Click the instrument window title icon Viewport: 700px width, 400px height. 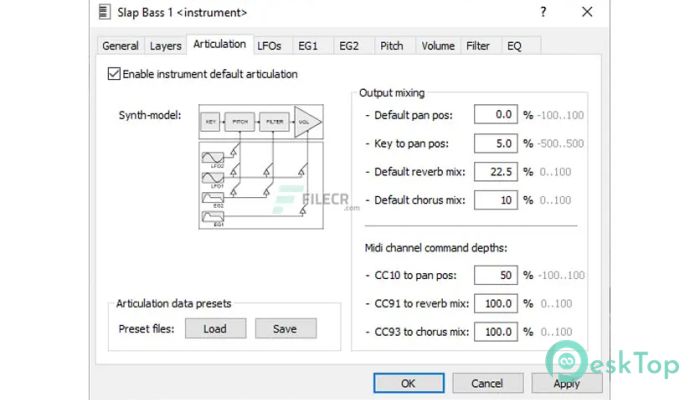pos(104,12)
